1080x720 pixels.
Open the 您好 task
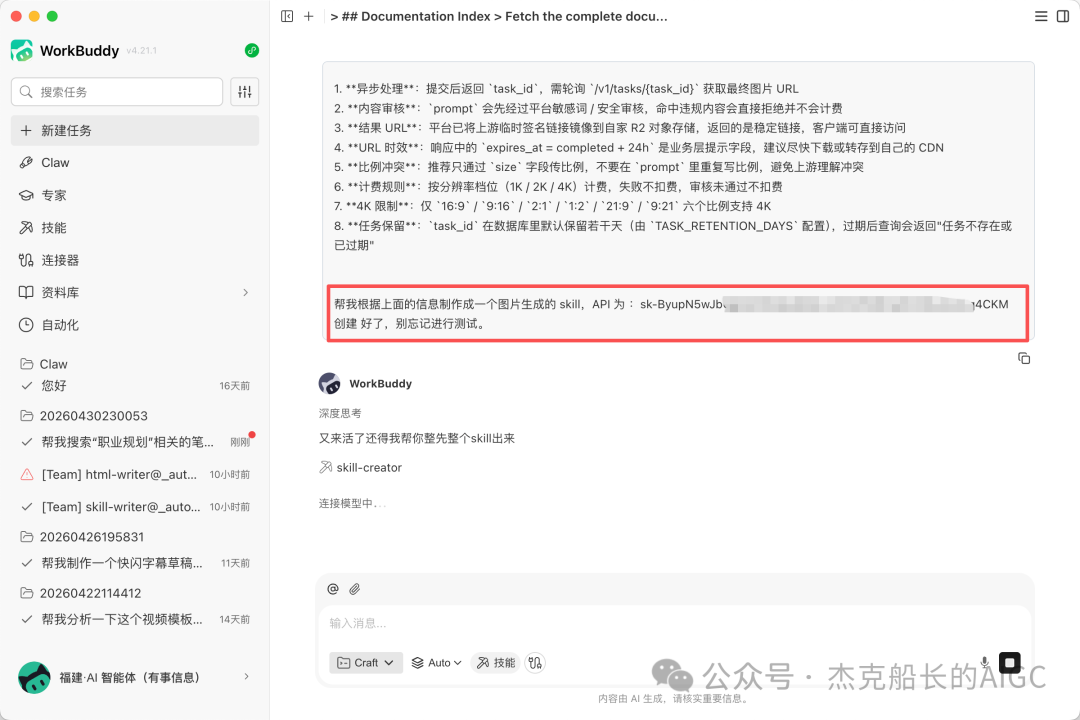135,386
